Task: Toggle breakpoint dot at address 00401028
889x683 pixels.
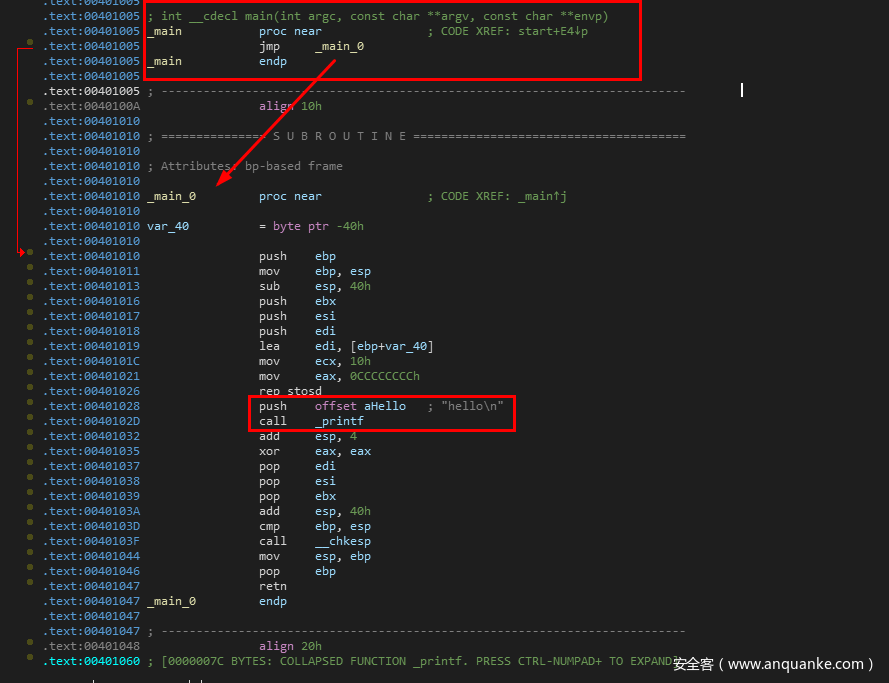Action: (31, 406)
